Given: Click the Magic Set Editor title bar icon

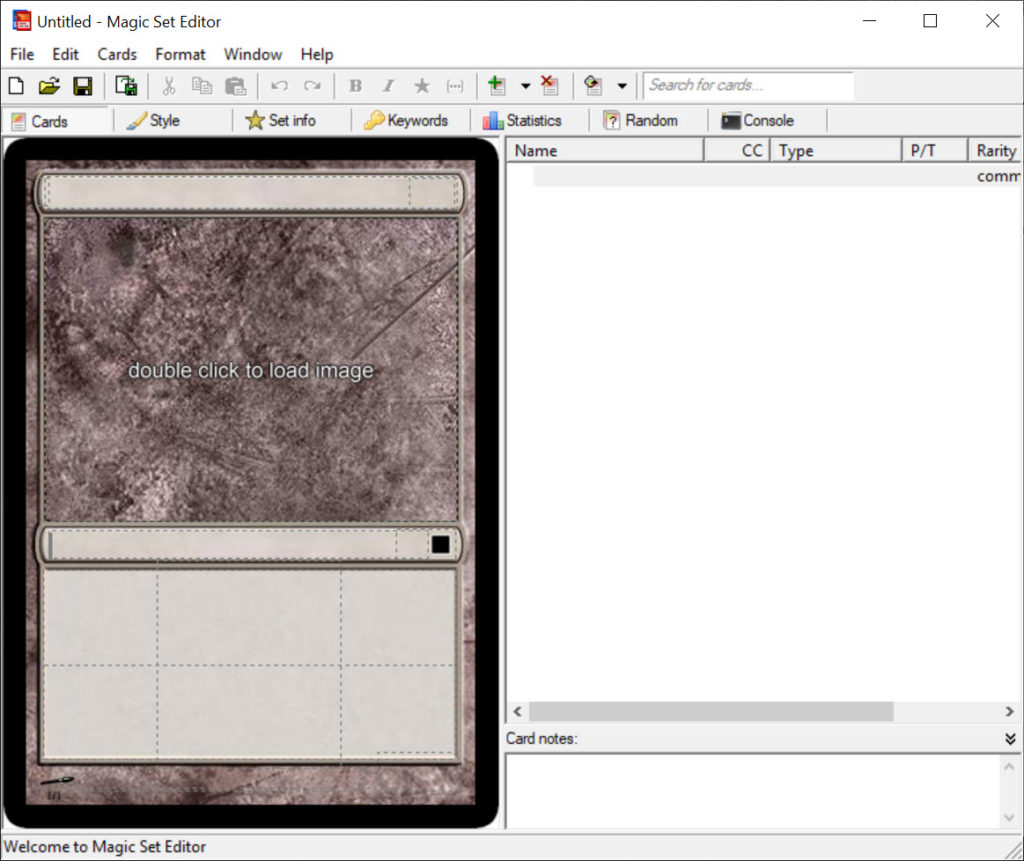Looking at the screenshot, I should click(x=22, y=21).
